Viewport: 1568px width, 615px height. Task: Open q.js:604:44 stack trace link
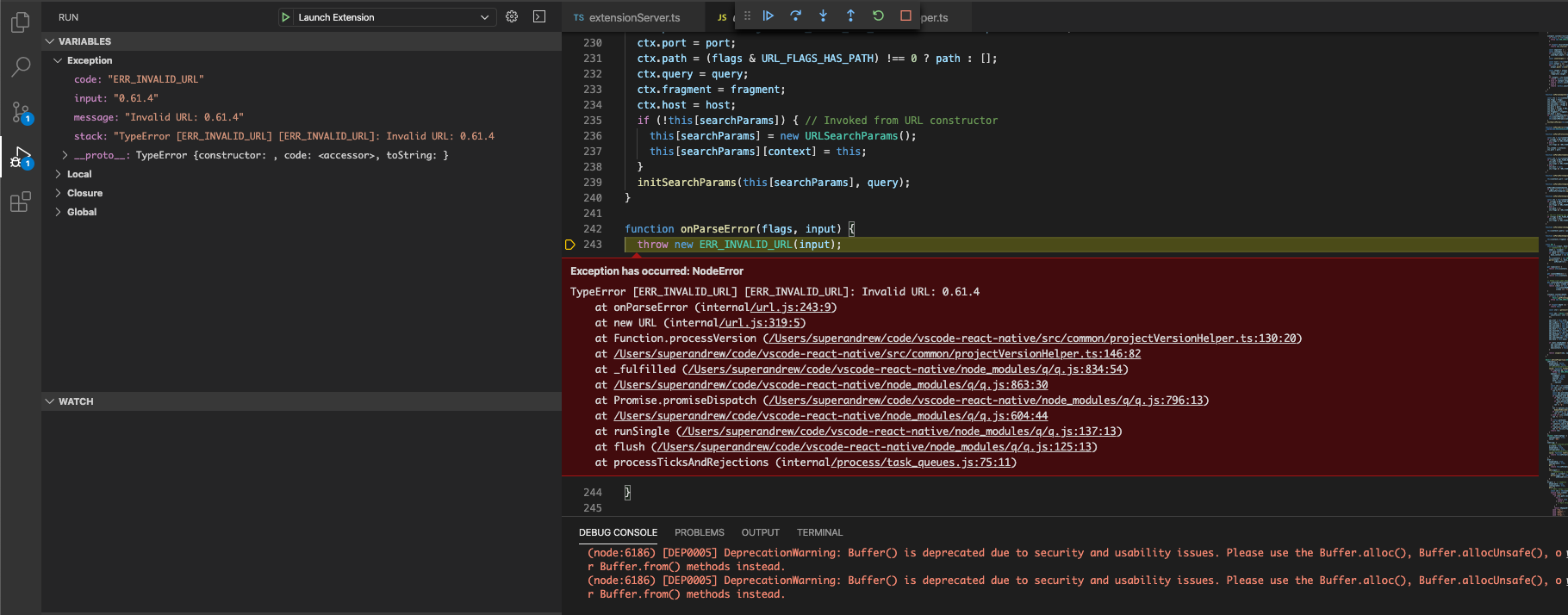point(831,416)
